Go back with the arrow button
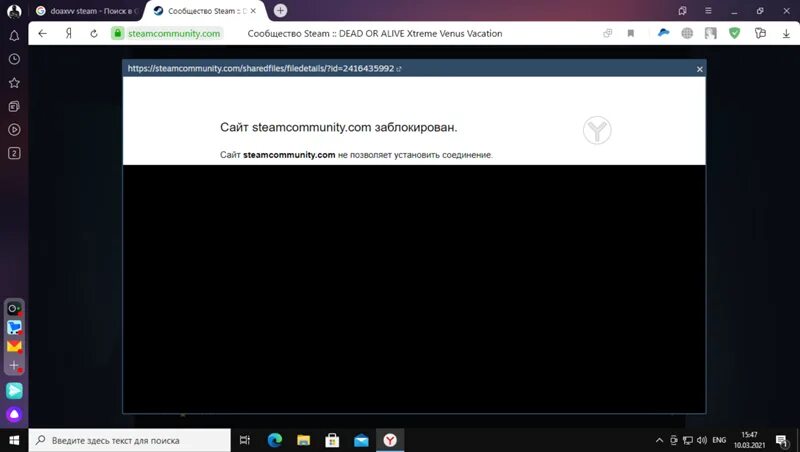 click(42, 34)
